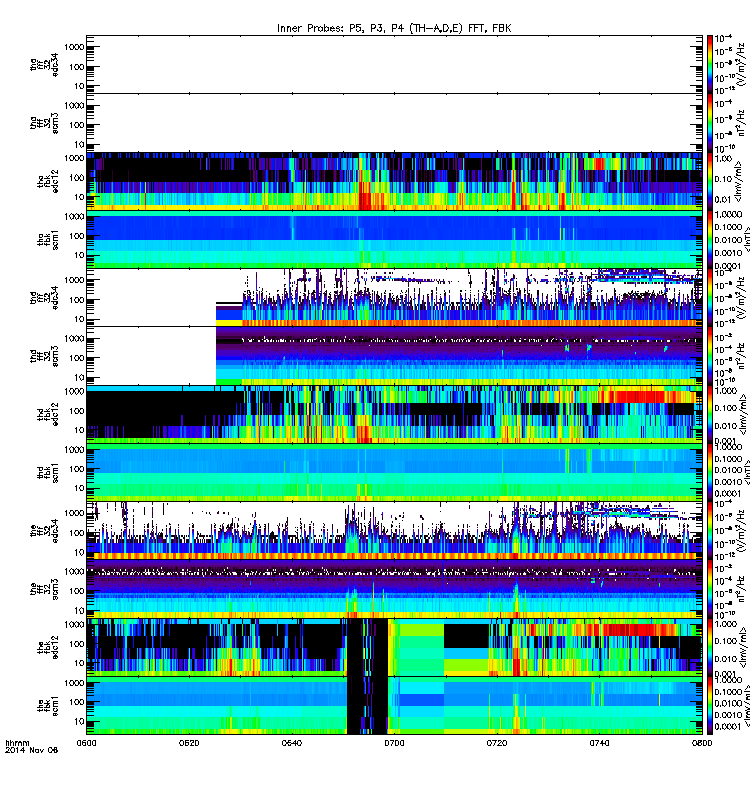Click the 'the fff 32 edc34' panel label
Viewport: 750px width, 800px height.
[x=44, y=531]
